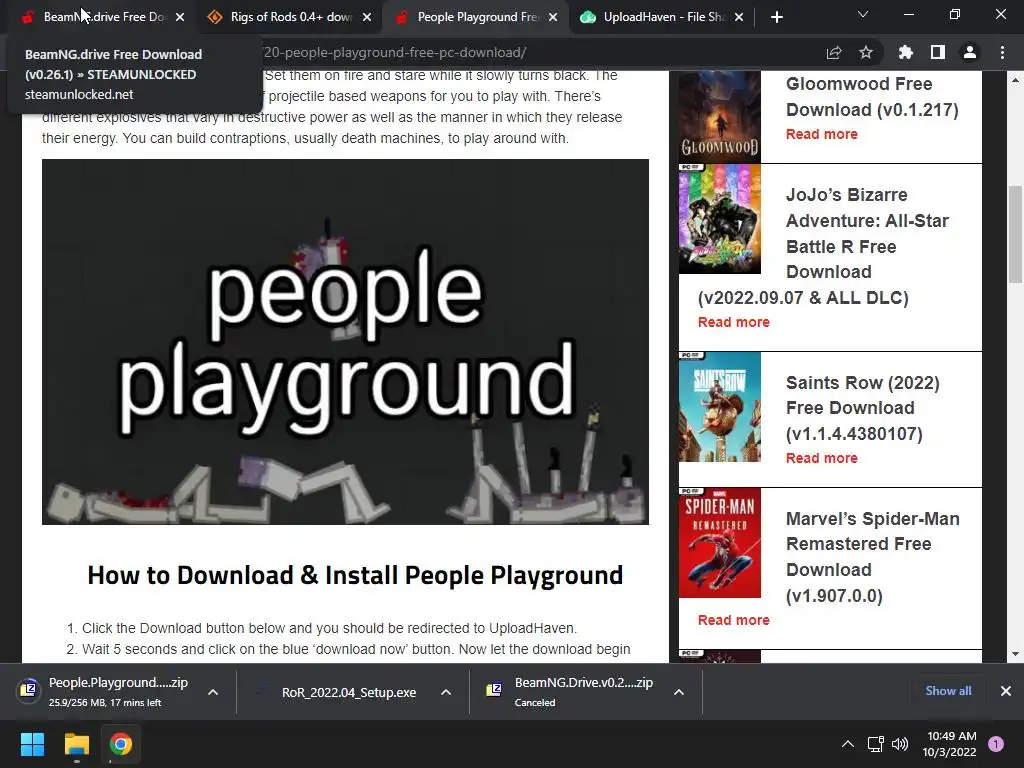Select the People Playground tab
Image resolution: width=1024 pixels, height=768 pixels.
click(477, 17)
